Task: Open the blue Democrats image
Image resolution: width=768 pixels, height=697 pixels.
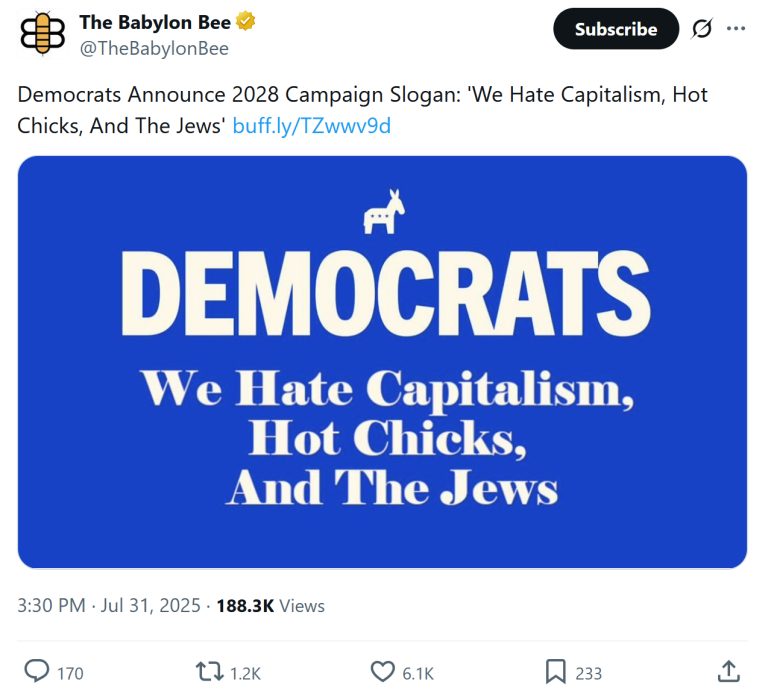Action: [382, 362]
